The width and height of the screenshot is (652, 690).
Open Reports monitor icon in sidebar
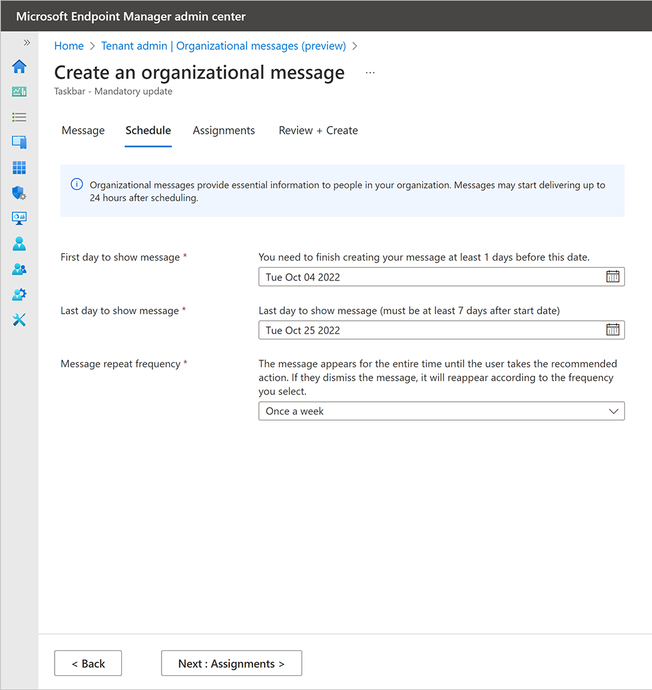click(x=19, y=218)
